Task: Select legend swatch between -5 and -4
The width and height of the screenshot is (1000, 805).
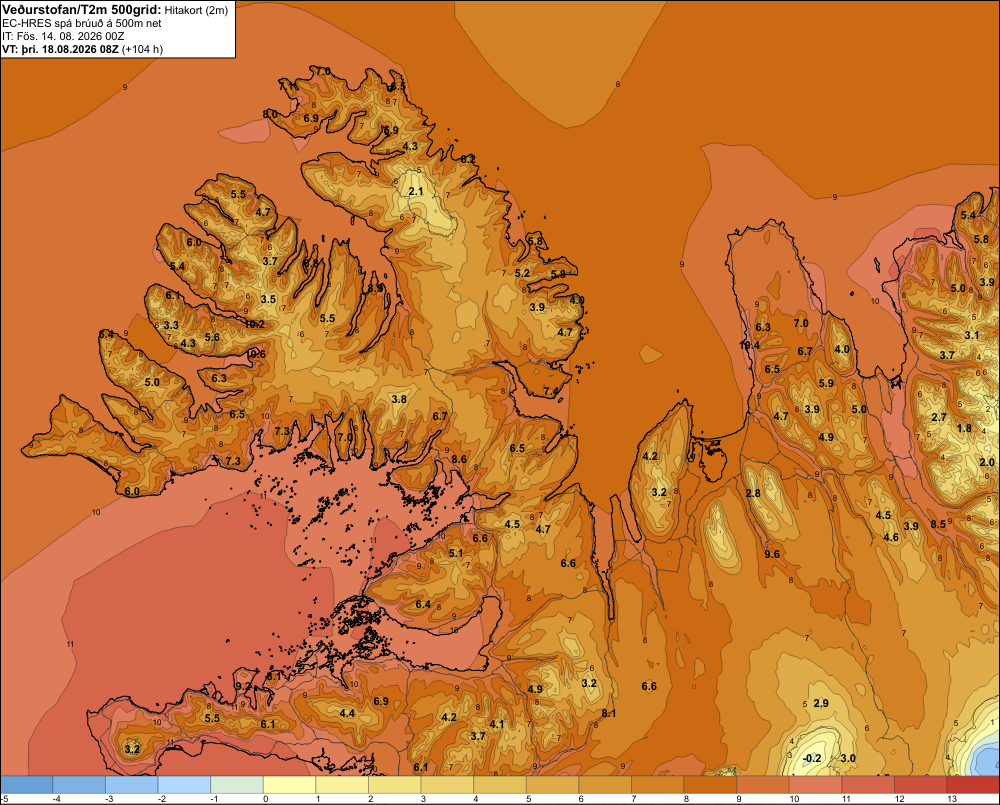Action: [x=27, y=785]
